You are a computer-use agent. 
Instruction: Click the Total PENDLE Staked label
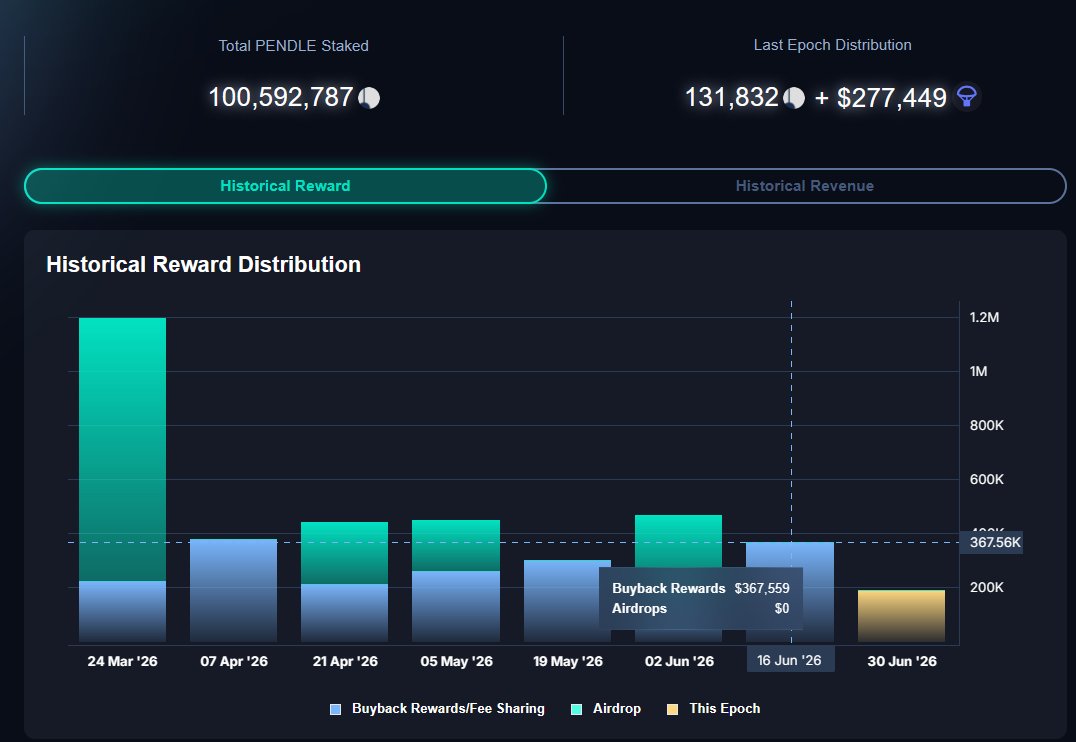[x=294, y=46]
